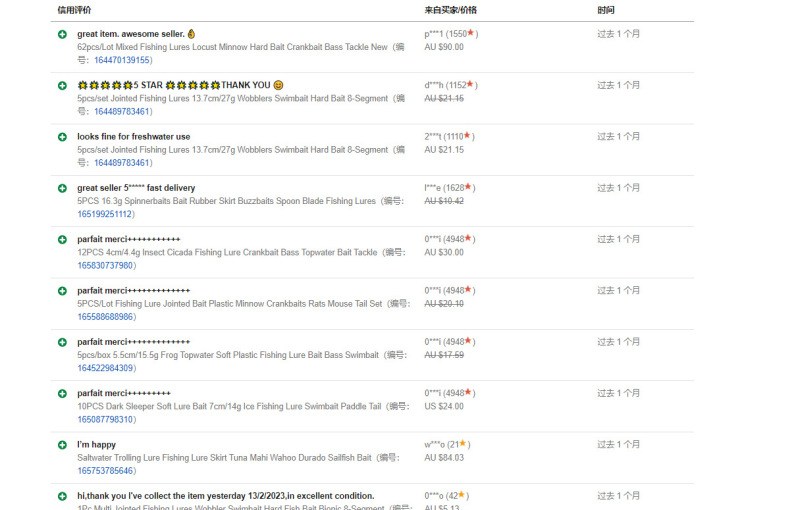Viewport: 800px width, 510px height.
Task: Click red star next to buyer p***1 (1550)
Action: (x=471, y=33)
